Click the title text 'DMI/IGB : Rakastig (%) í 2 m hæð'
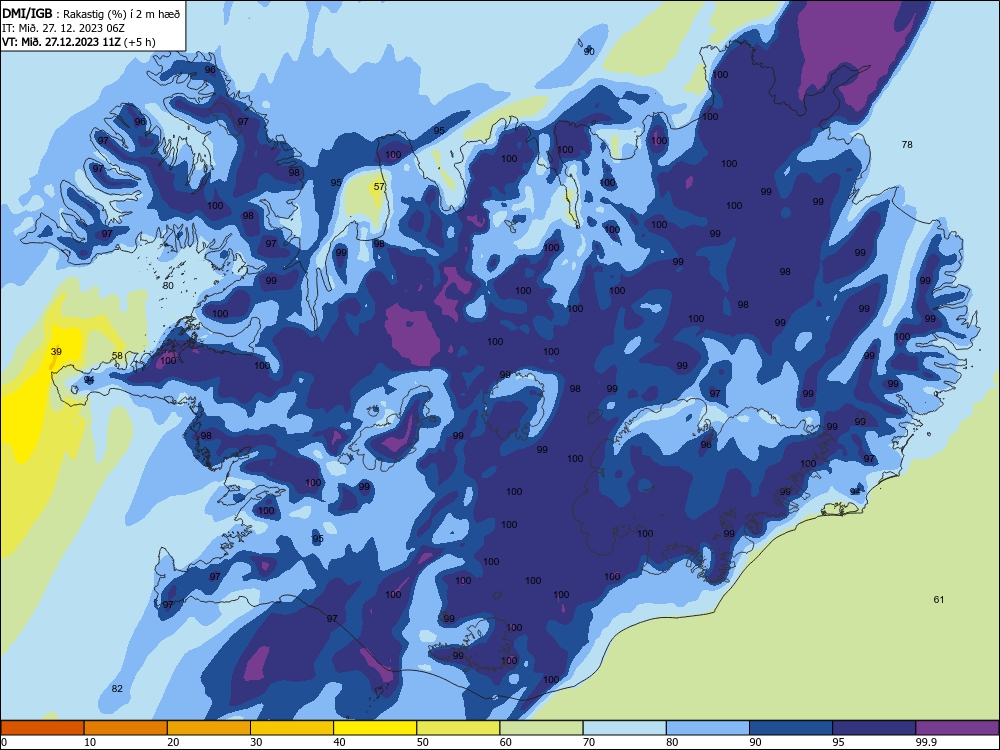1000x750 pixels. [x=91, y=13]
